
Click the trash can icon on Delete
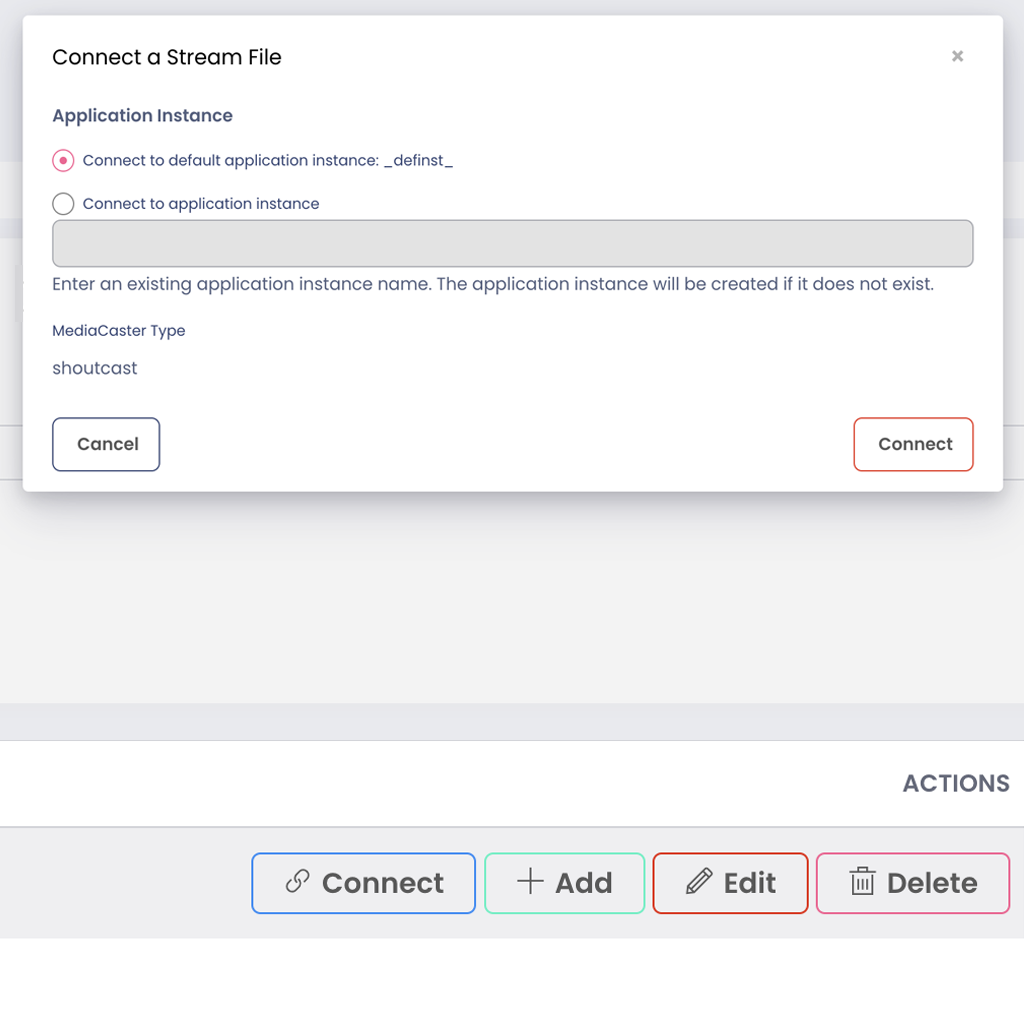click(862, 882)
